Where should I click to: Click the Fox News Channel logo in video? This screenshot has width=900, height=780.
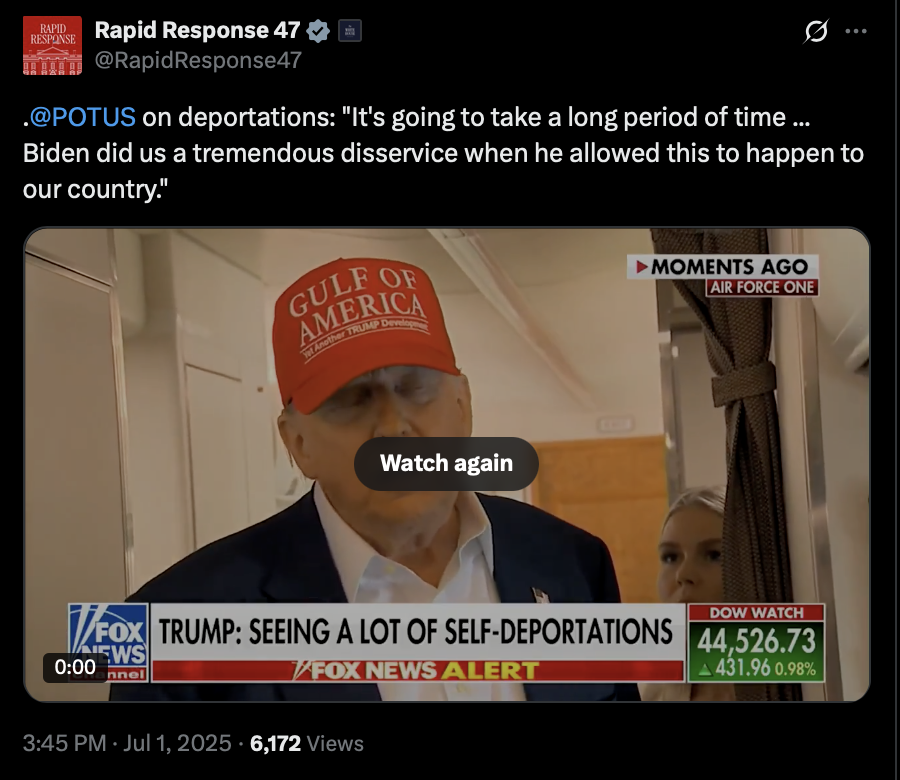coord(108,643)
